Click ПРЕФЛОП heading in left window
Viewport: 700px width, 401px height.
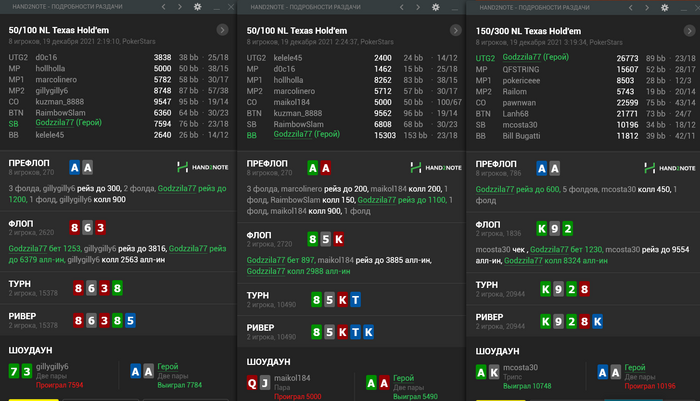(29, 163)
